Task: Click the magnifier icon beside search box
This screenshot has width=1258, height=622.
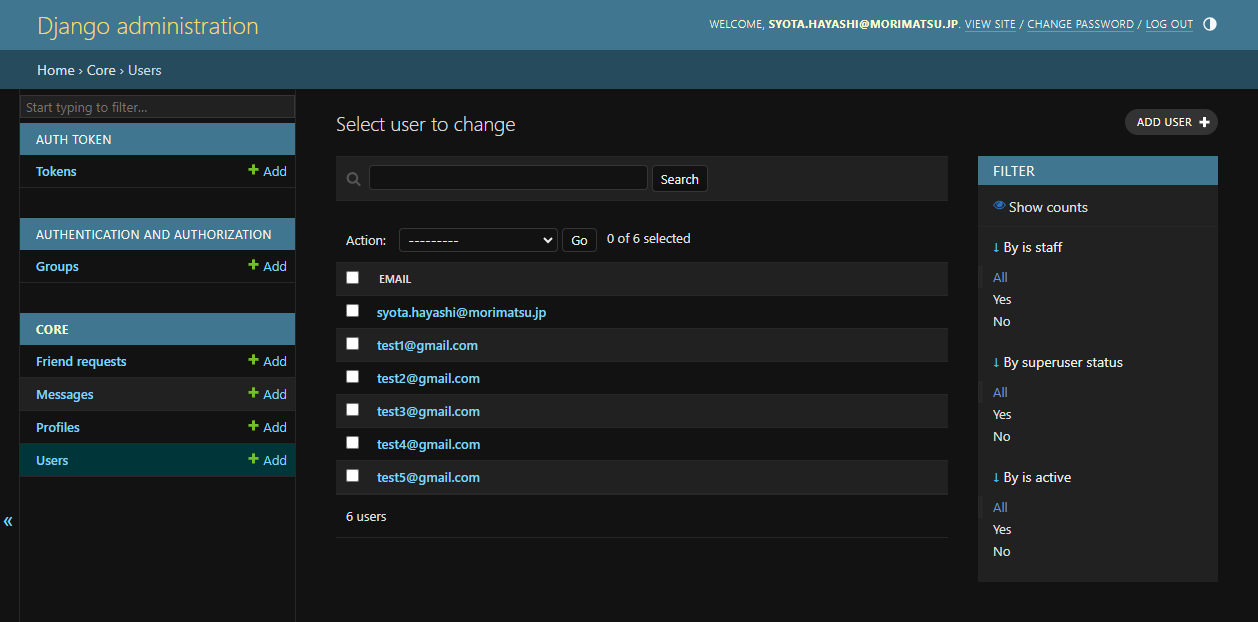Action: click(x=353, y=179)
